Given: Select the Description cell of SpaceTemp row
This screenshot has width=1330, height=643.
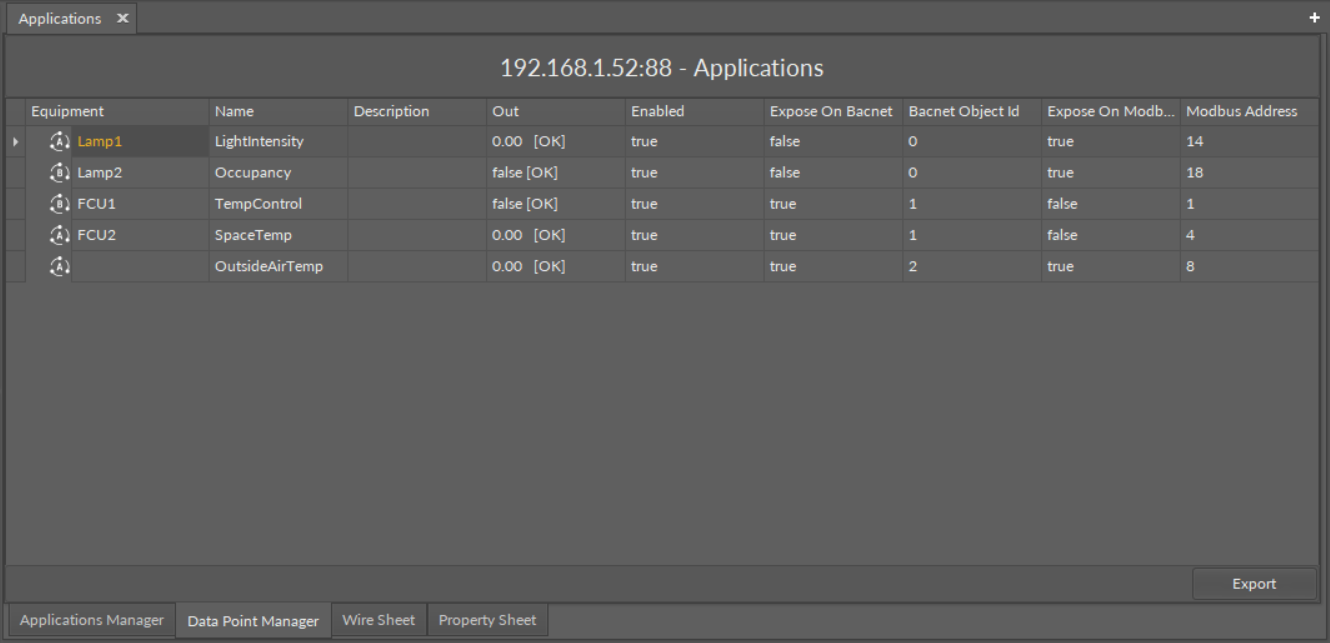Looking at the screenshot, I should [416, 235].
